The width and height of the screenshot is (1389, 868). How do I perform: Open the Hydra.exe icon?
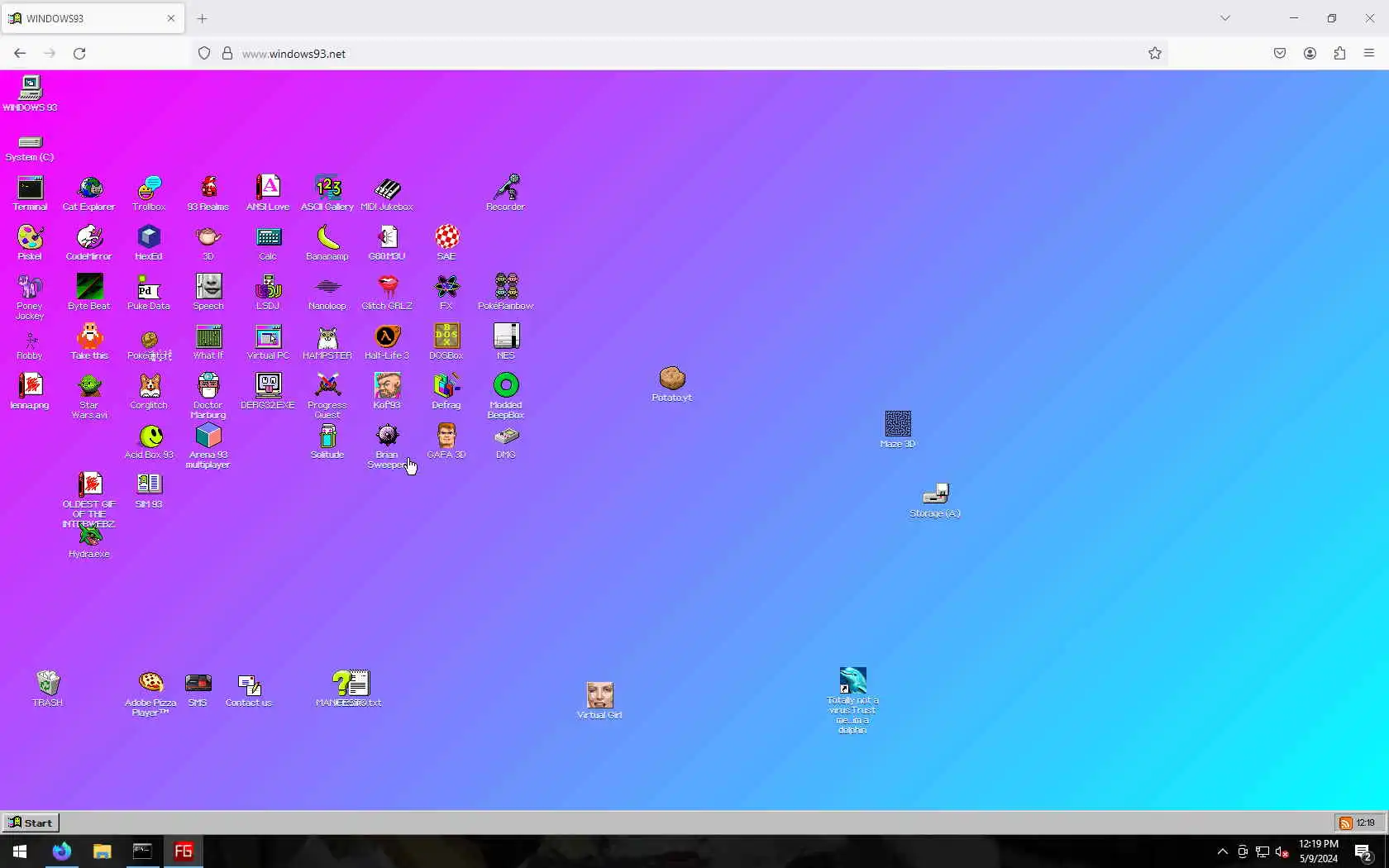pyautogui.click(x=89, y=542)
